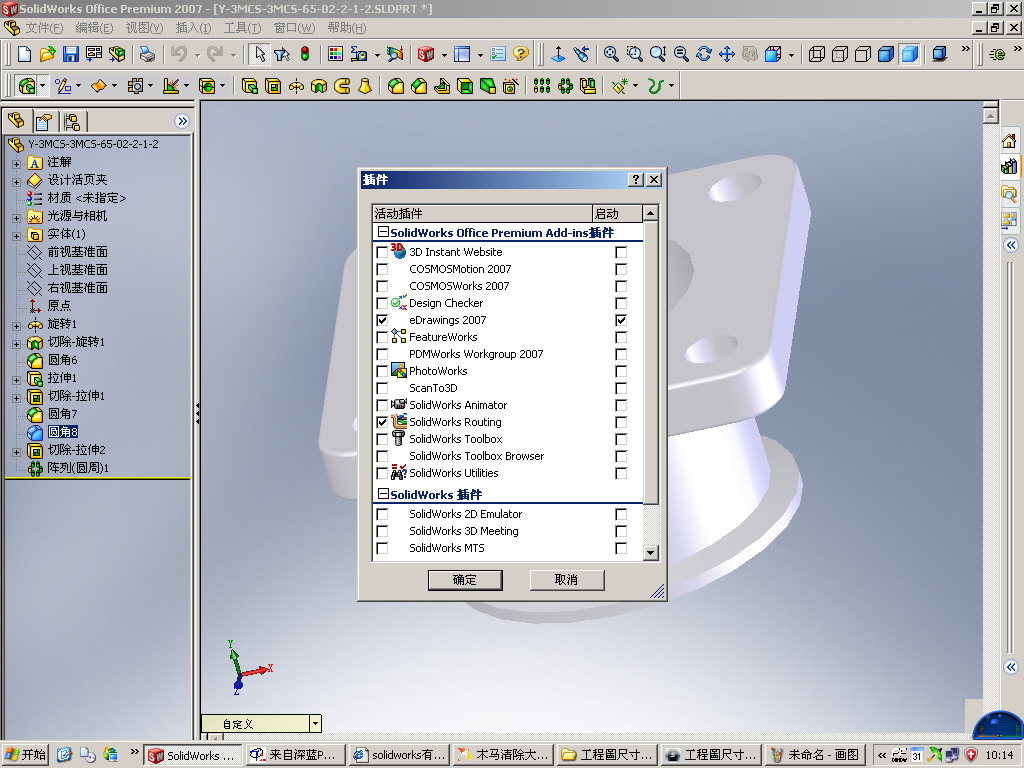Enable the SolidWorks Toolbox startup checkbox
This screenshot has width=1024, height=768.
tap(621, 439)
